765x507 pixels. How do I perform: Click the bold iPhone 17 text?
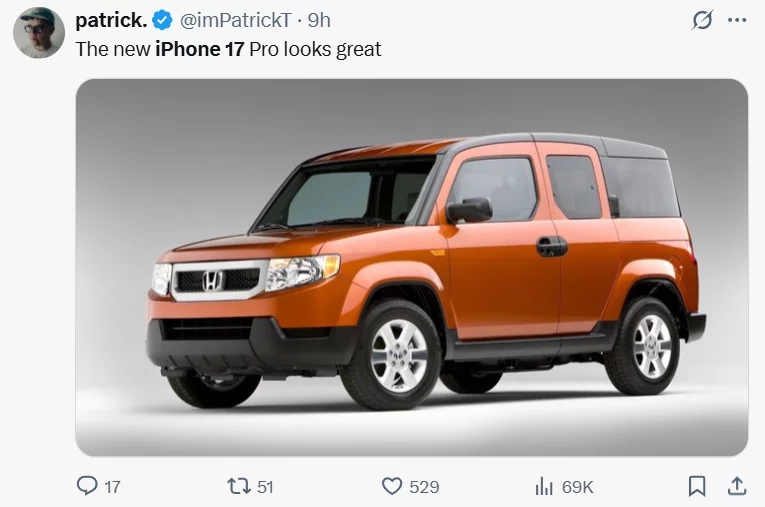[200, 49]
